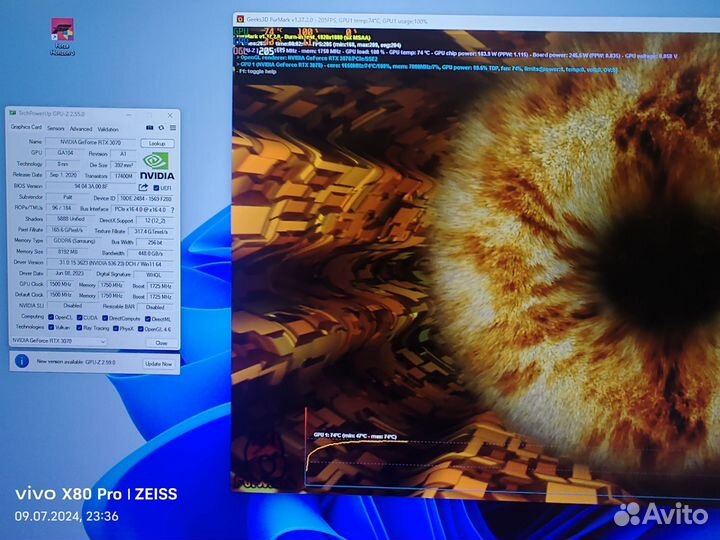This screenshot has height=540, width=720.
Task: Switch to the Advanced tab
Action: [81, 129]
